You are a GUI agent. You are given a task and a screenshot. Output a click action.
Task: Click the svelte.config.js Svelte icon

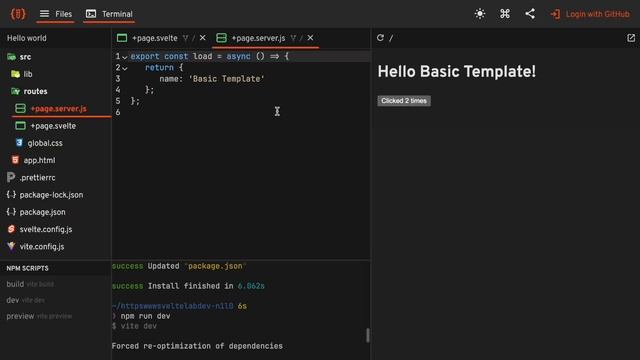[11, 229]
